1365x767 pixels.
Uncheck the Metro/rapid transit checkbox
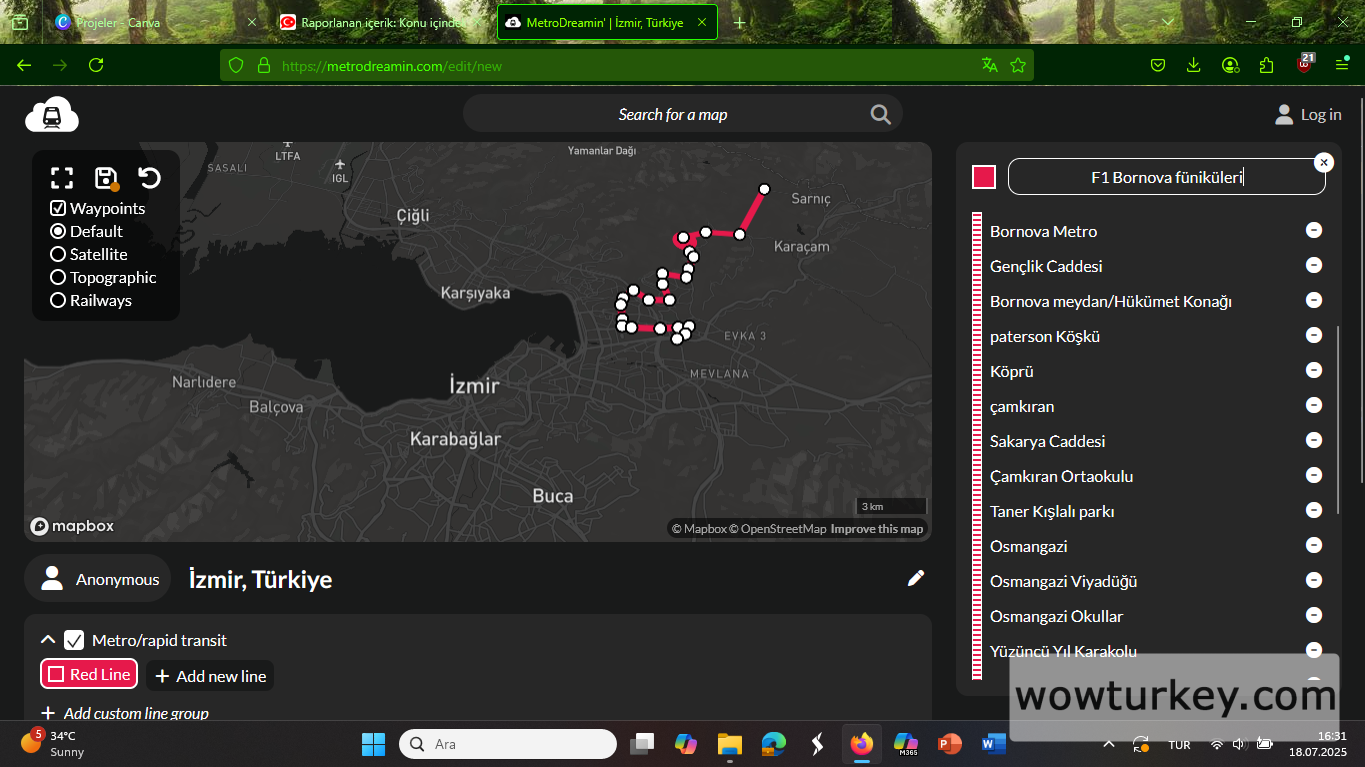click(74, 640)
